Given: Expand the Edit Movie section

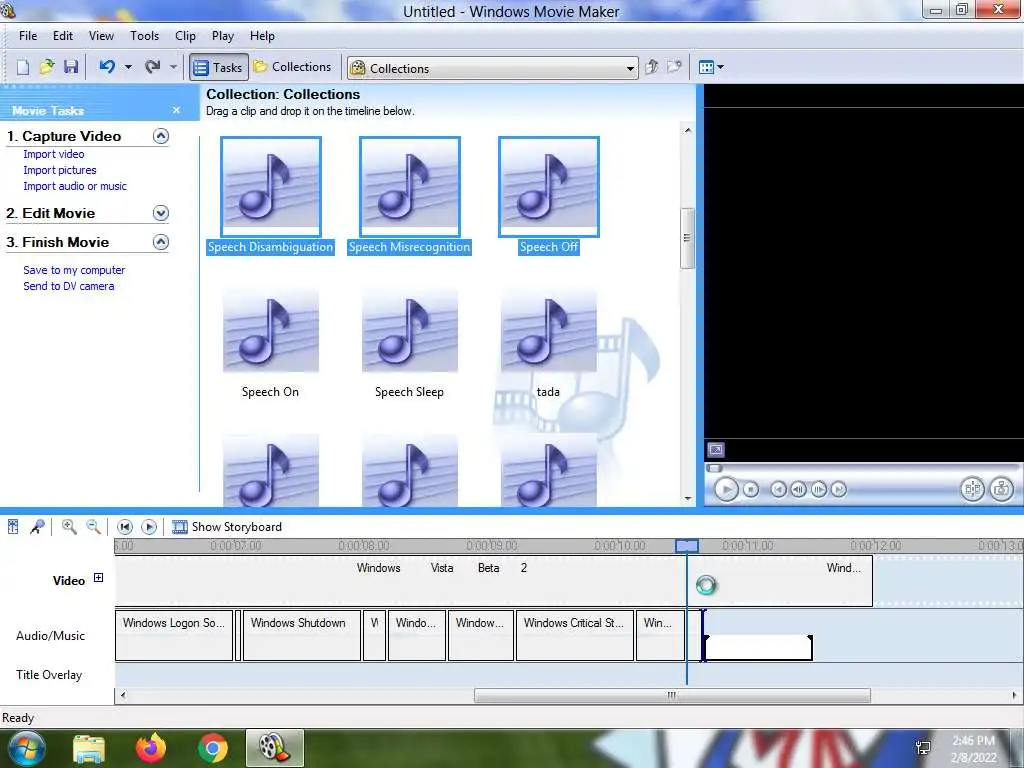Looking at the screenshot, I should coord(161,213).
